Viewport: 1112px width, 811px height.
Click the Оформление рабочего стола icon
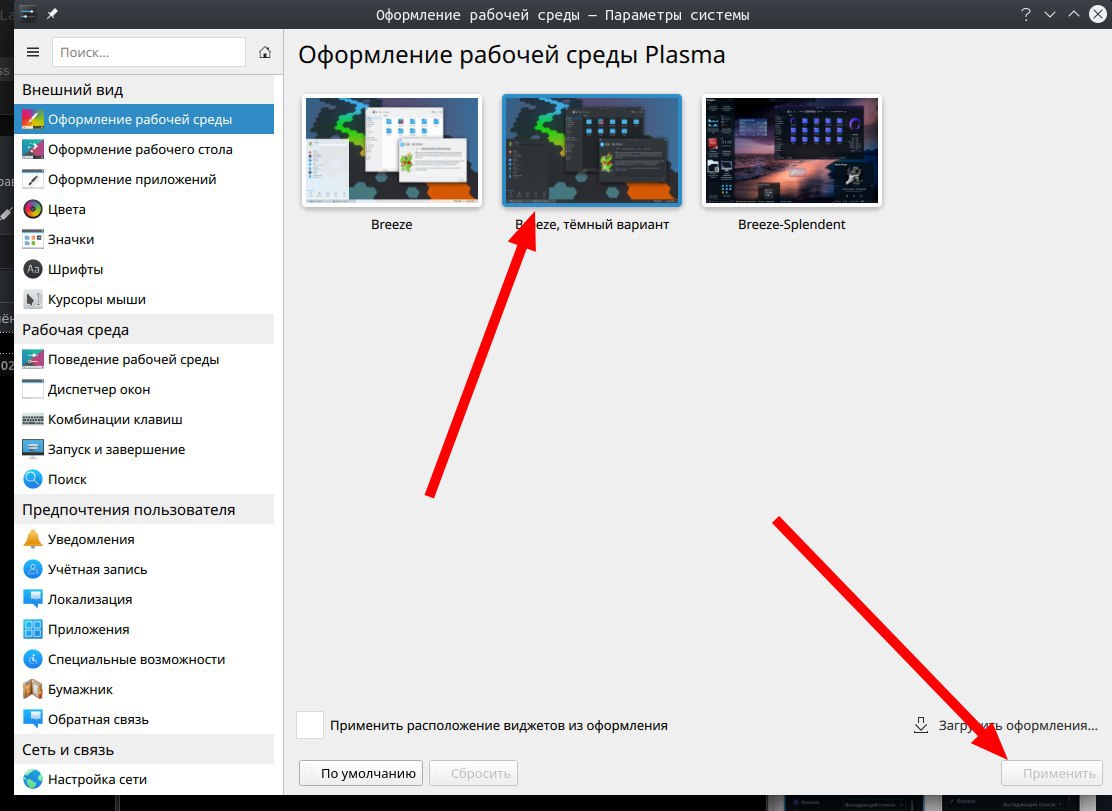(x=33, y=149)
